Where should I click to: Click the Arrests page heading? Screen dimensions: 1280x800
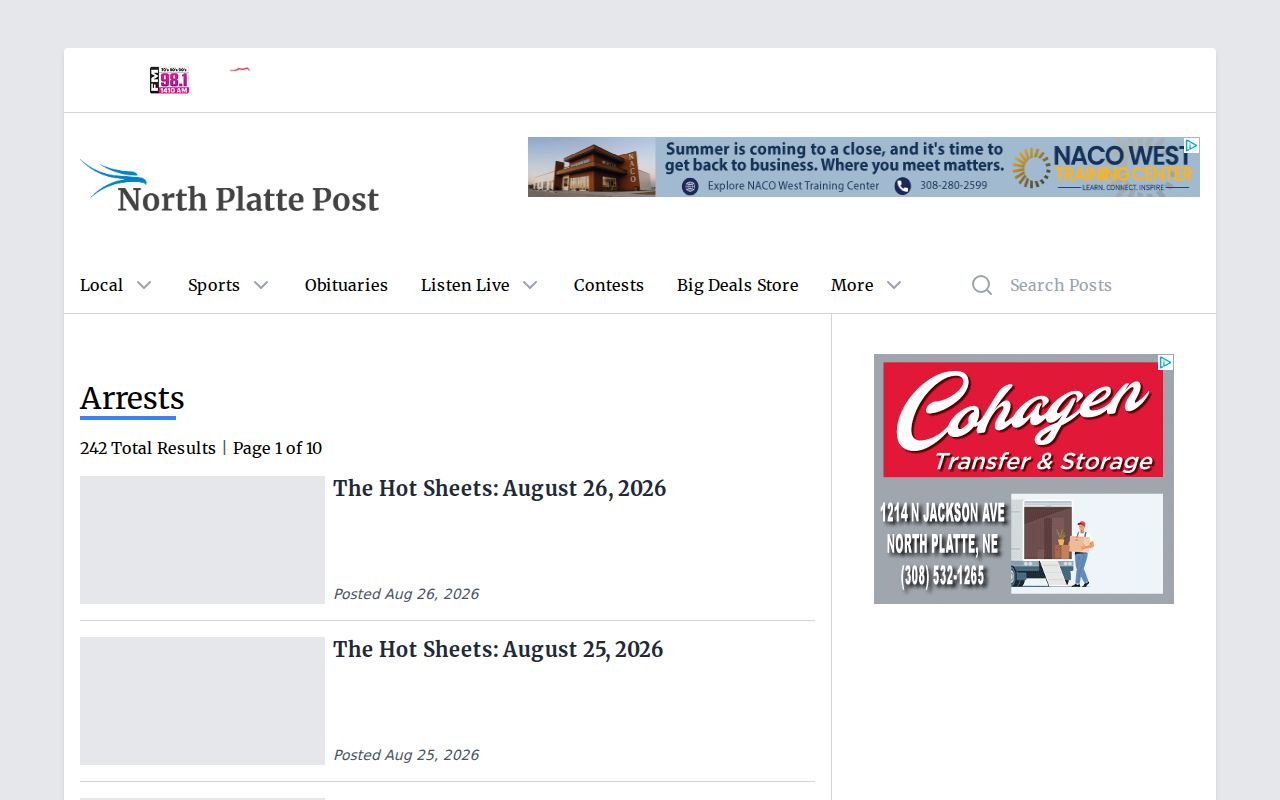pos(132,398)
